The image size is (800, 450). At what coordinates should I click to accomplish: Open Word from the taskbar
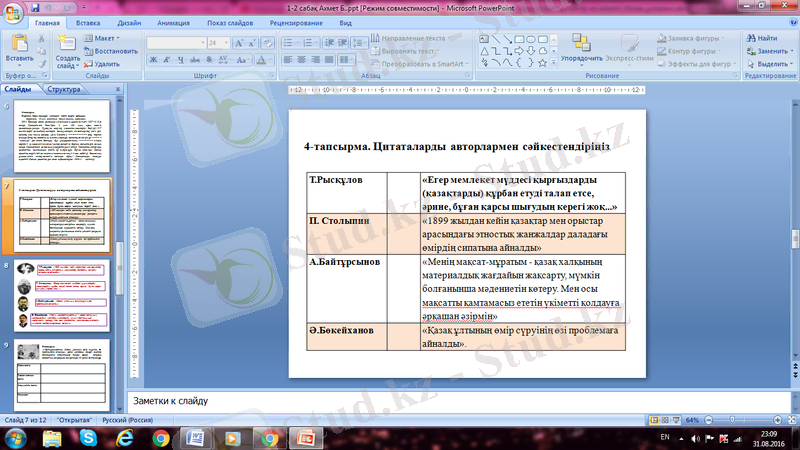pyautogui.click(x=197, y=438)
